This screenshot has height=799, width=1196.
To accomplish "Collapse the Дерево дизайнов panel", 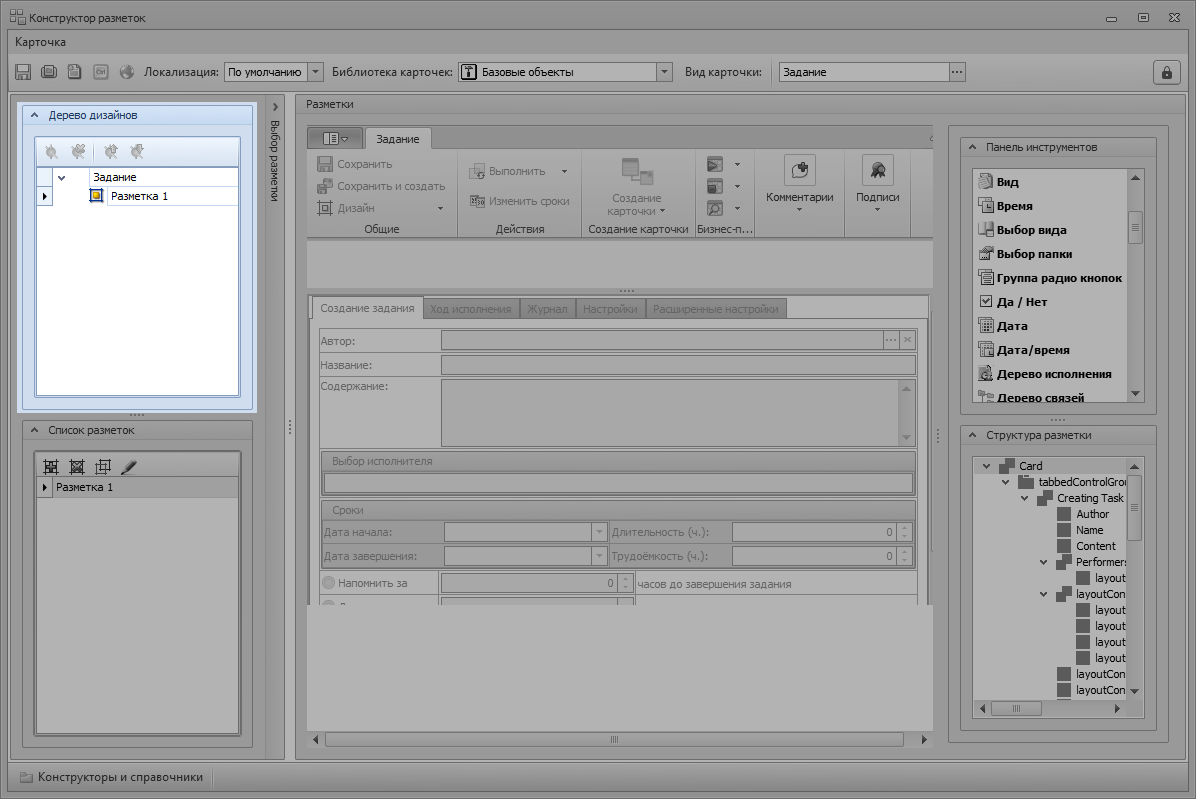I will pyautogui.click(x=34, y=115).
